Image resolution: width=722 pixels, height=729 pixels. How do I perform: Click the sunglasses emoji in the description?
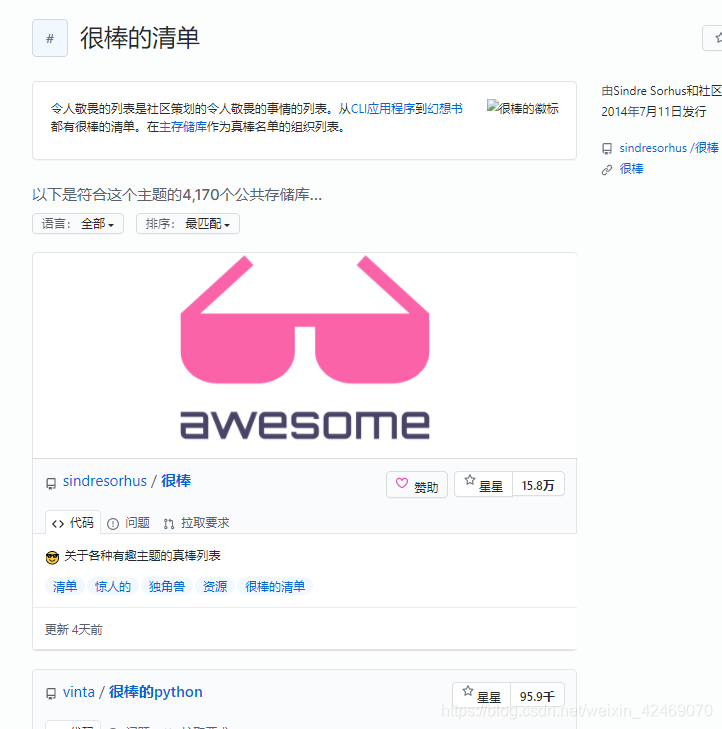coord(52,557)
